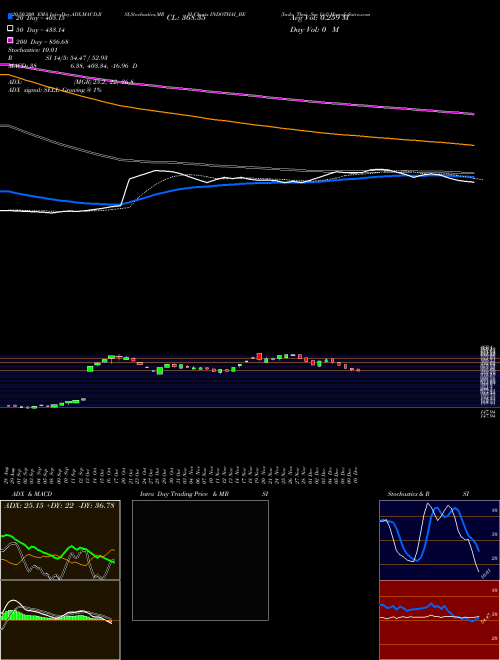Click the 'Stochastics & R' panel title

point(409,494)
